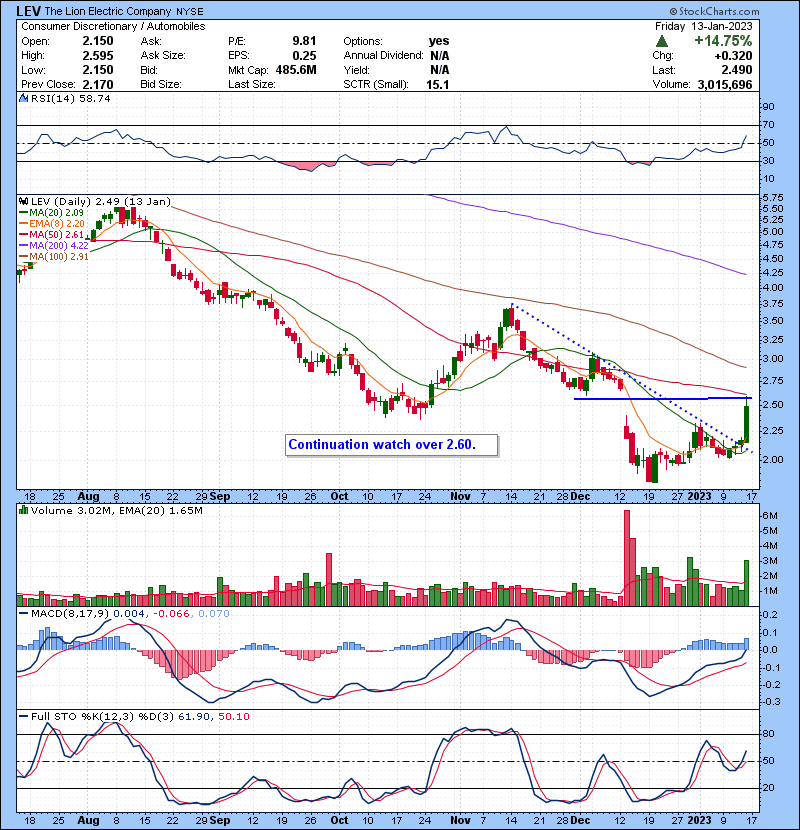
Task: Click the MACD(8,17,9) indicator label
Action: pos(71,613)
